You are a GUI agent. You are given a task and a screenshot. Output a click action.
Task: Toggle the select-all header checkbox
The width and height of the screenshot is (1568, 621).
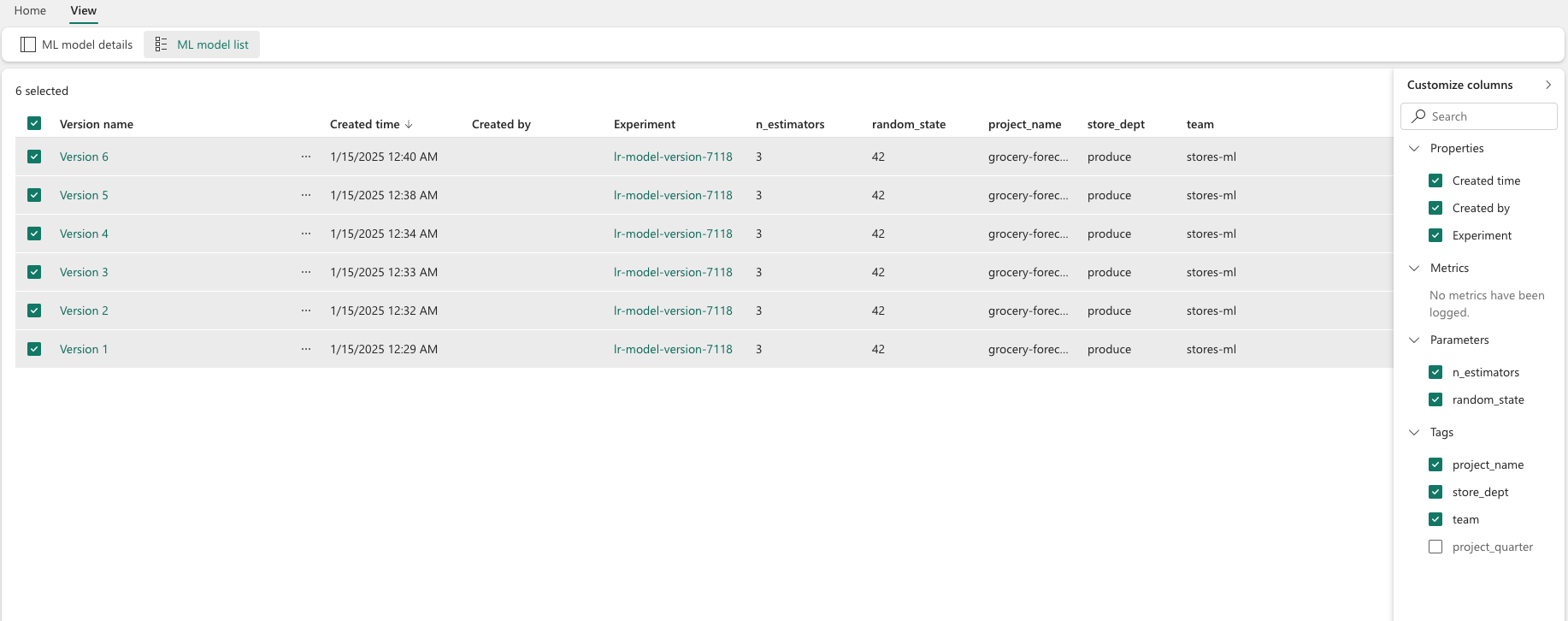(34, 123)
